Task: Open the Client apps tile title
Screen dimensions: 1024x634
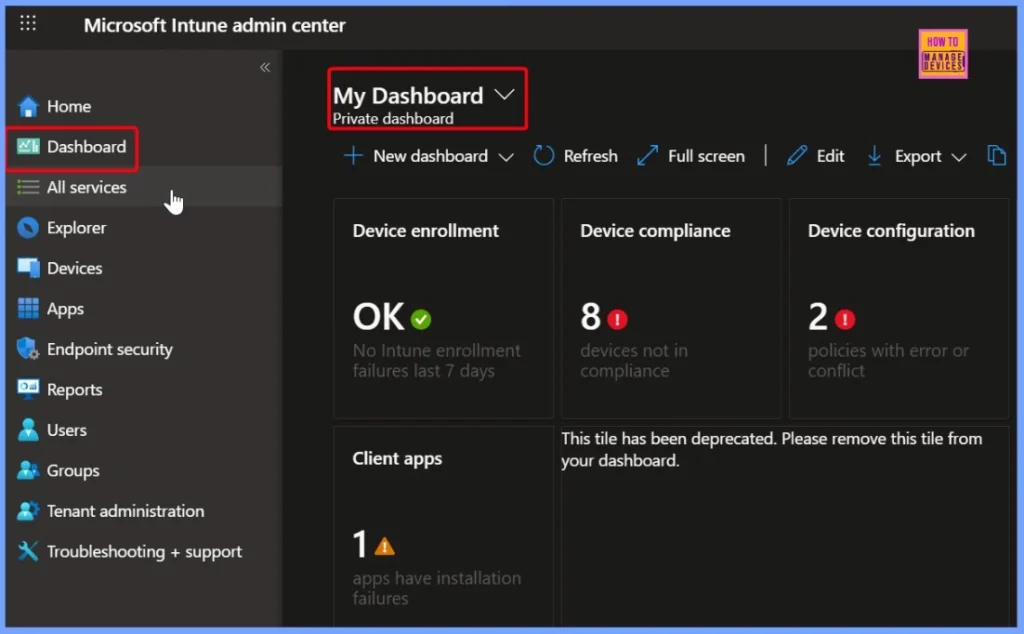Action: (x=397, y=458)
